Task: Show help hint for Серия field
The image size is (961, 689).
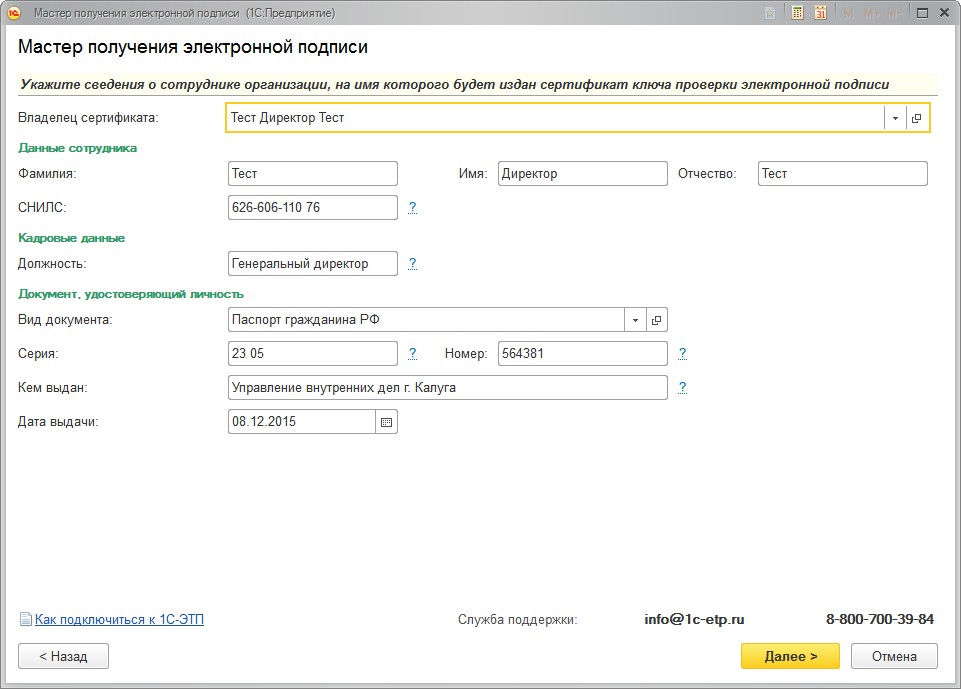Action: click(x=412, y=354)
